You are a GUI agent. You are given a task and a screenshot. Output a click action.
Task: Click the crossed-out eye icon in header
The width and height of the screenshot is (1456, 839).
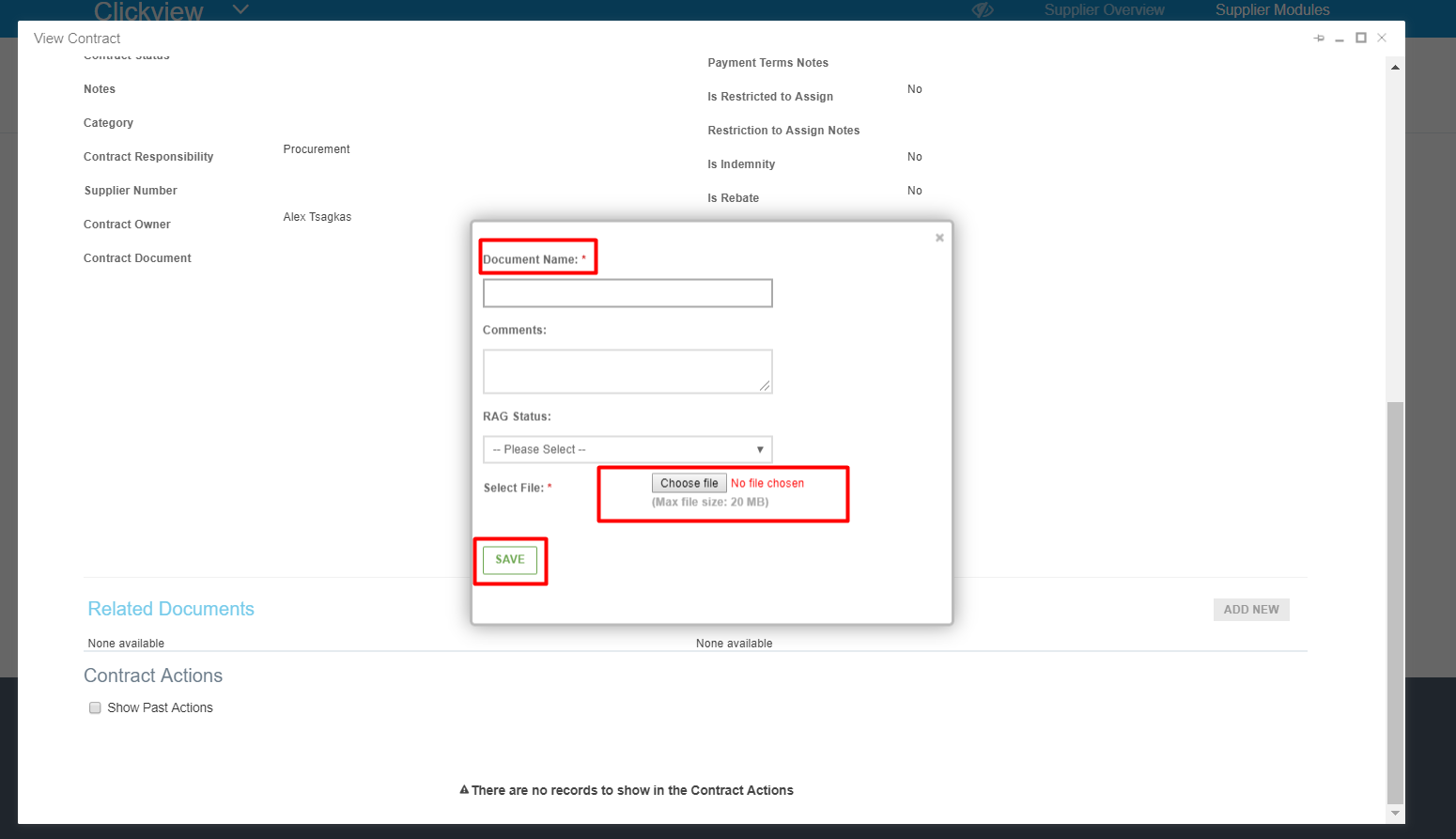(983, 10)
